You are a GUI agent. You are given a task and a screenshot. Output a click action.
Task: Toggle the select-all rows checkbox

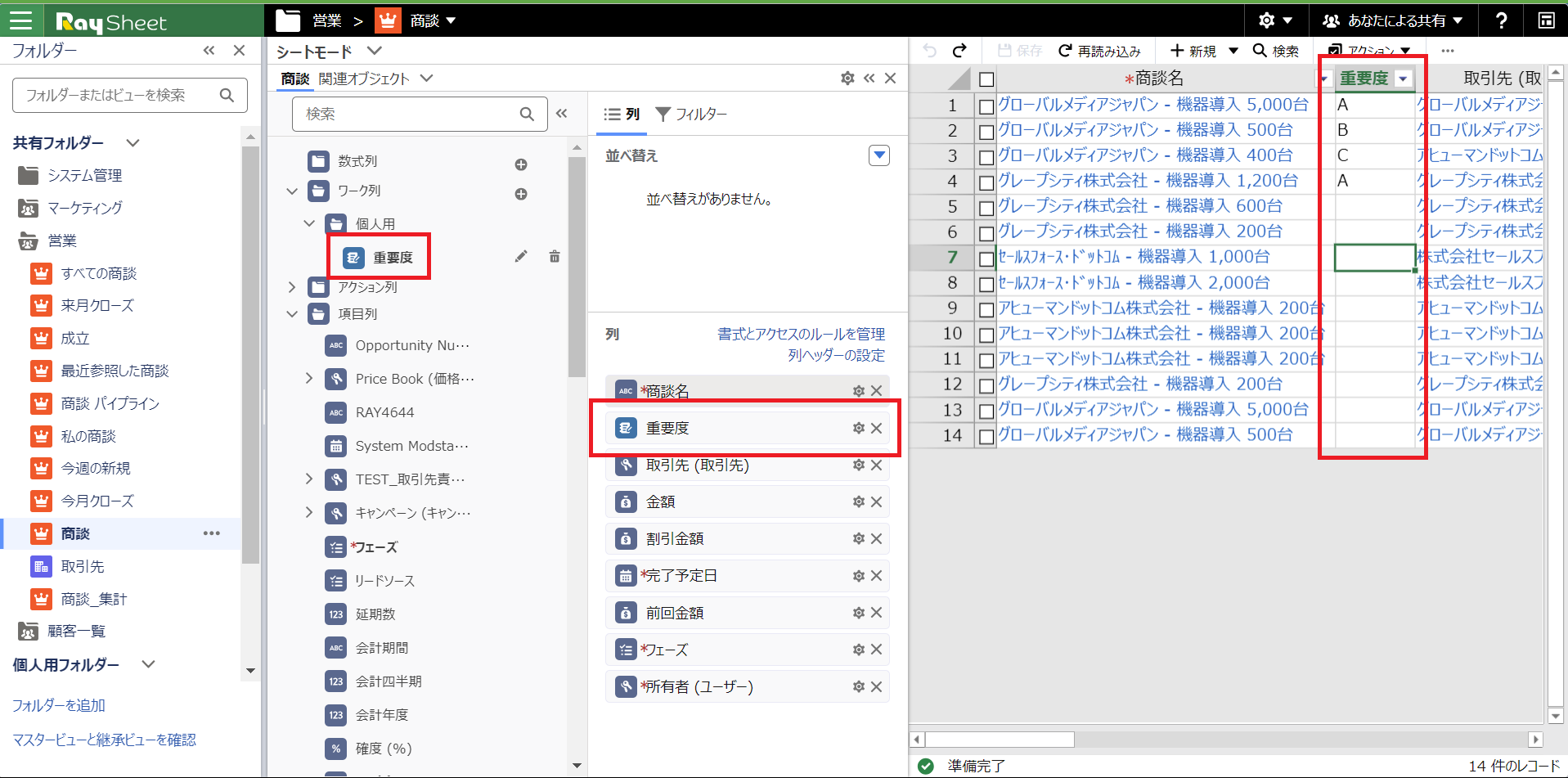tap(986, 79)
